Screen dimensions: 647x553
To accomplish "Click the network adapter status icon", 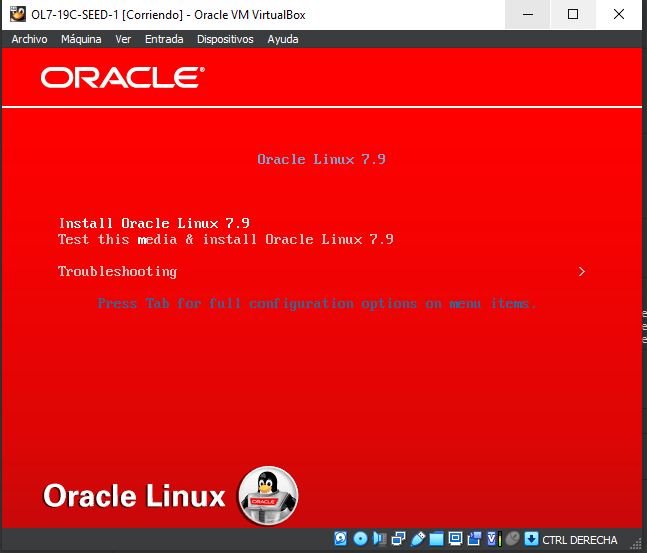I will pos(398,539).
